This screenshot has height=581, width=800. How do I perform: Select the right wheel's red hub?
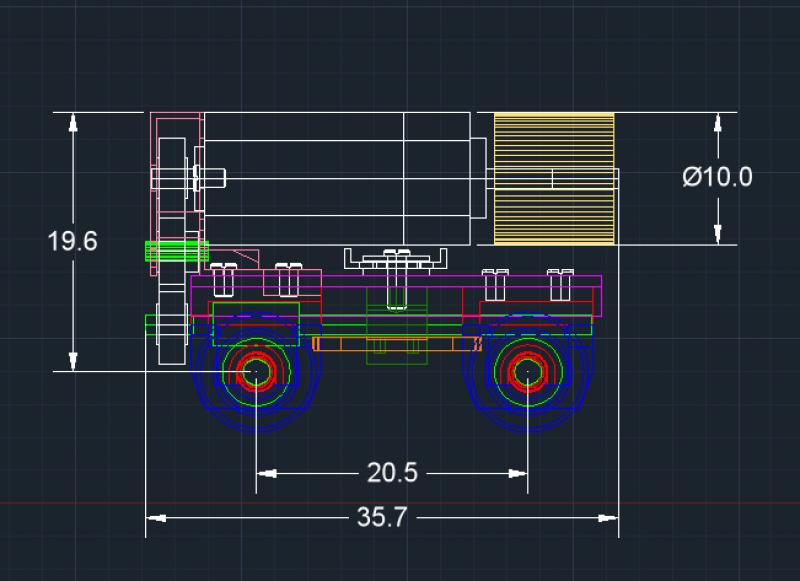528,371
